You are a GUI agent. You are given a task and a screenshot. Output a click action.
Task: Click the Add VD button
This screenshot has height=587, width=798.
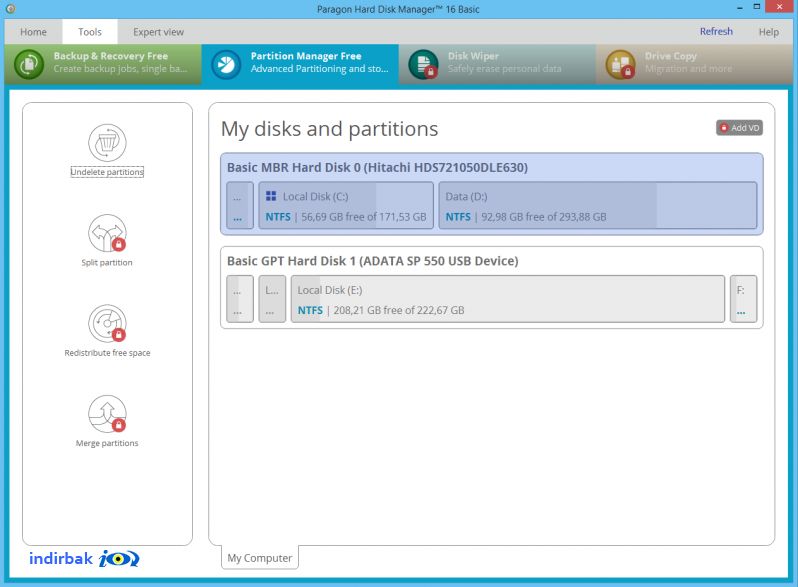739,128
